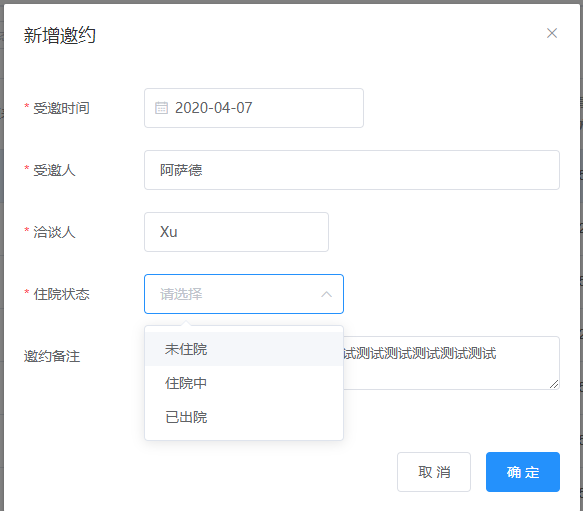Image resolution: width=583 pixels, height=511 pixels.
Task: Click the 邀约备注 field label
Action: tap(52, 356)
